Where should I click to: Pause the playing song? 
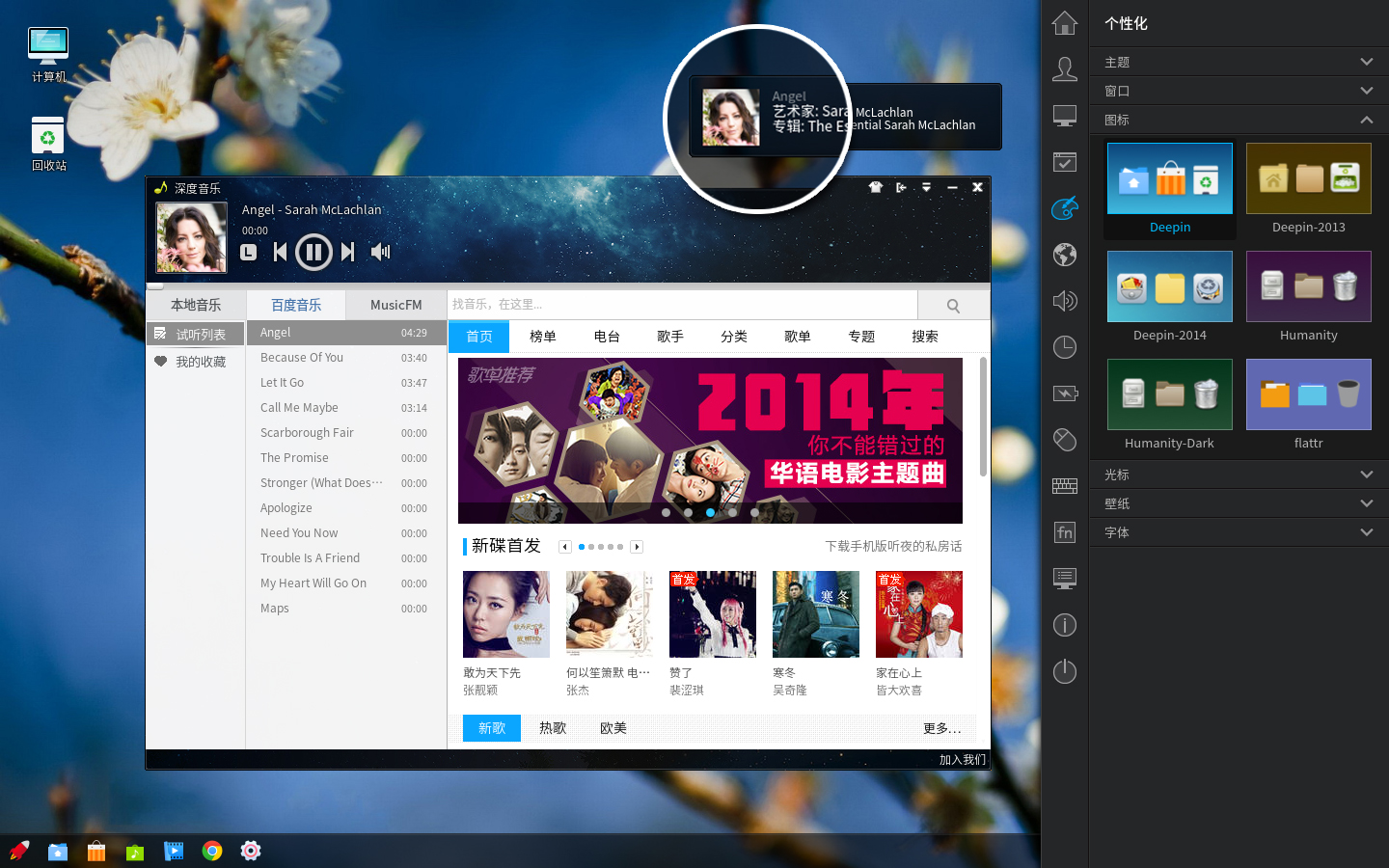(313, 253)
